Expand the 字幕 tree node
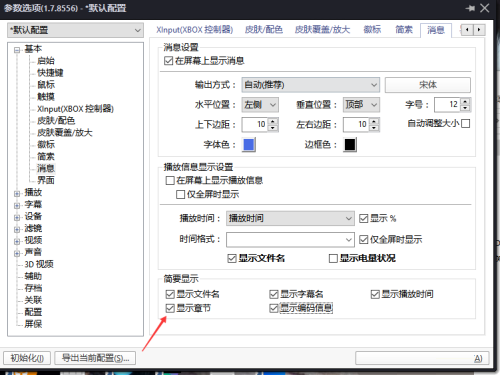 [x=17, y=206]
